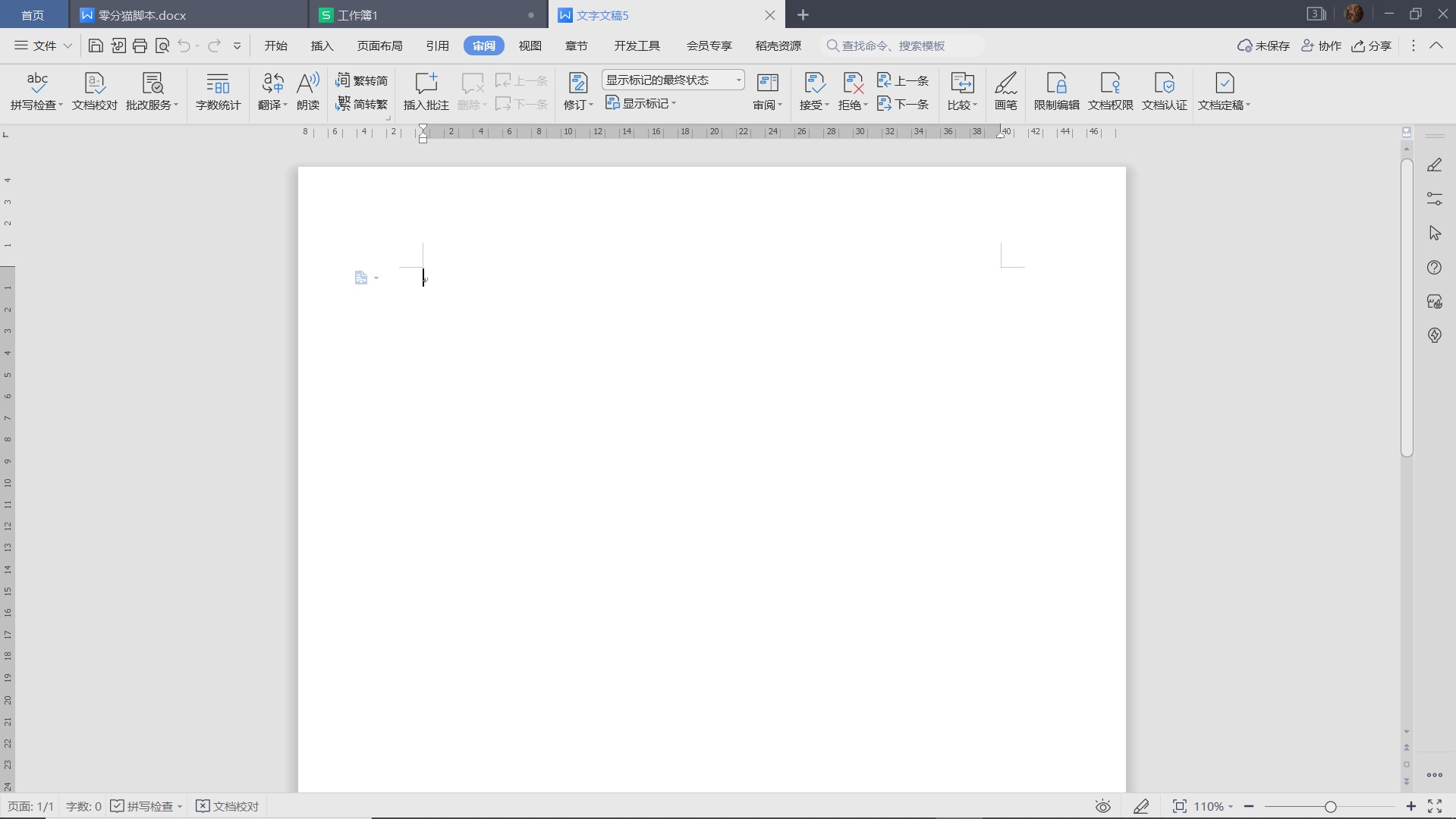Screen dimensions: 1456x819
Task: Click Traditional to Simplified (繁转简) button
Action: point(362,80)
